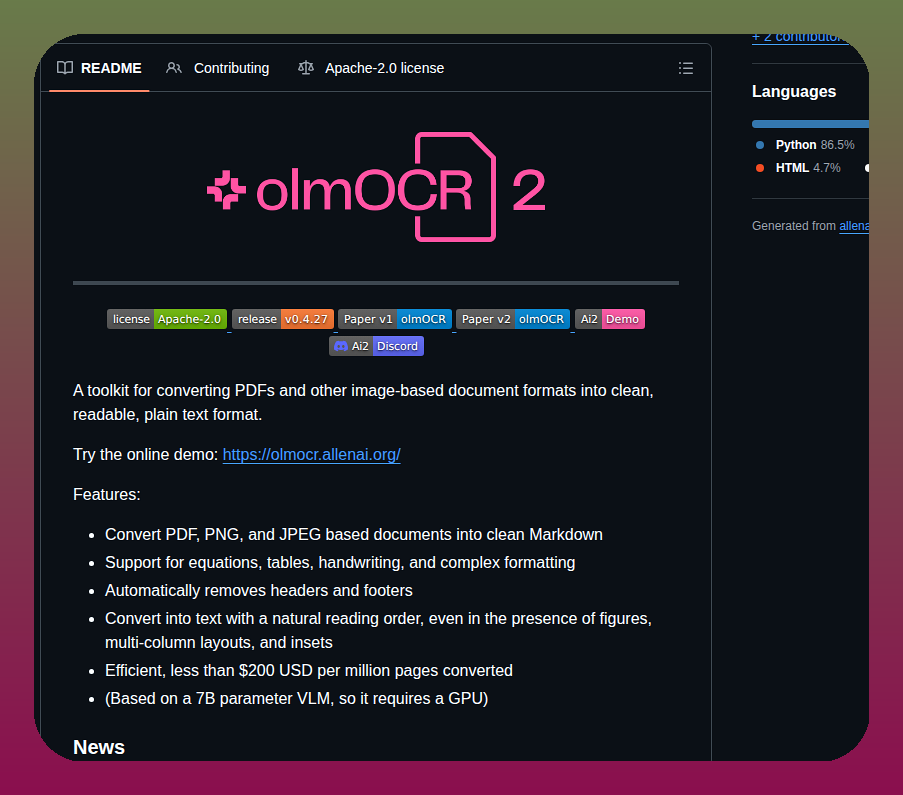Screen dimensions: 903x795
Task: Click the blue languages bar
Action: [x=810, y=124]
